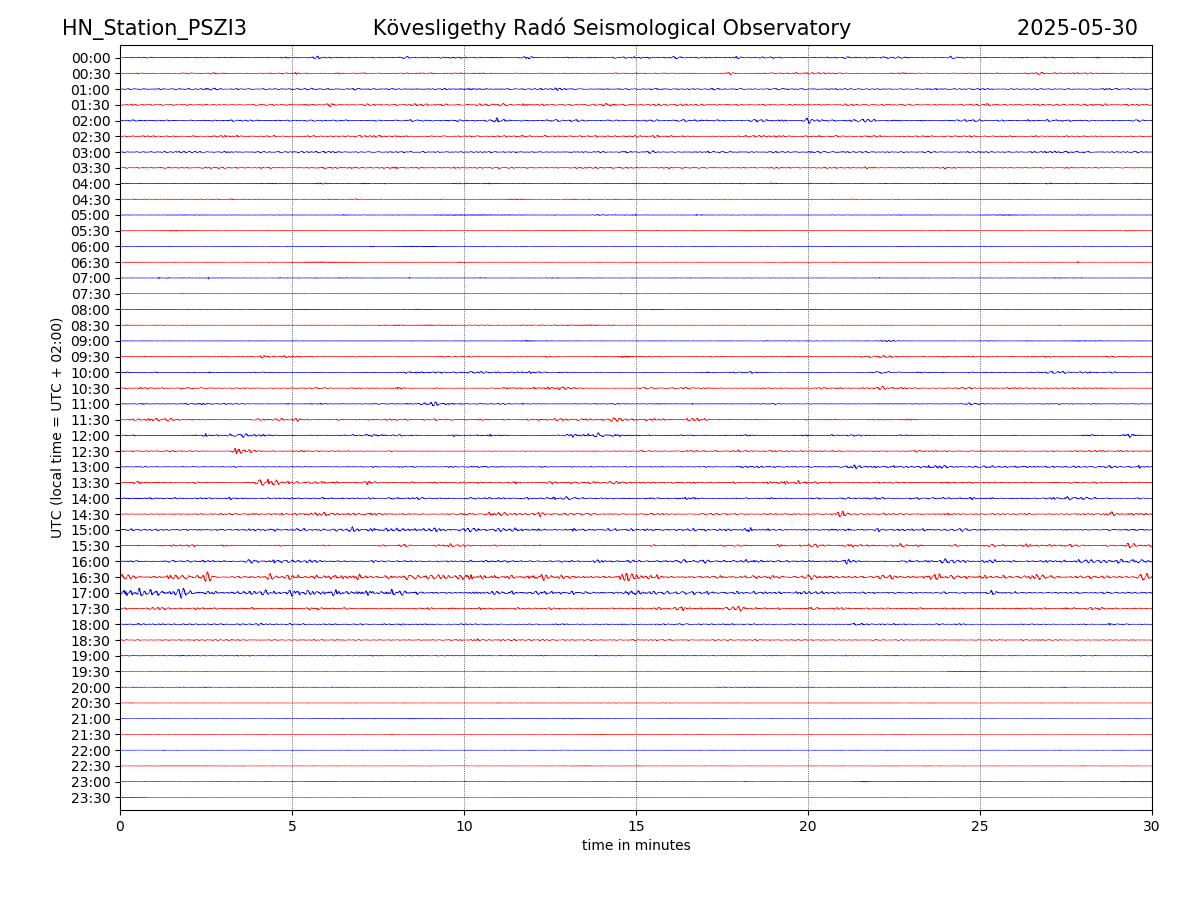Select the 00:00 time row label
This screenshot has height=900, width=1200.
point(91,58)
